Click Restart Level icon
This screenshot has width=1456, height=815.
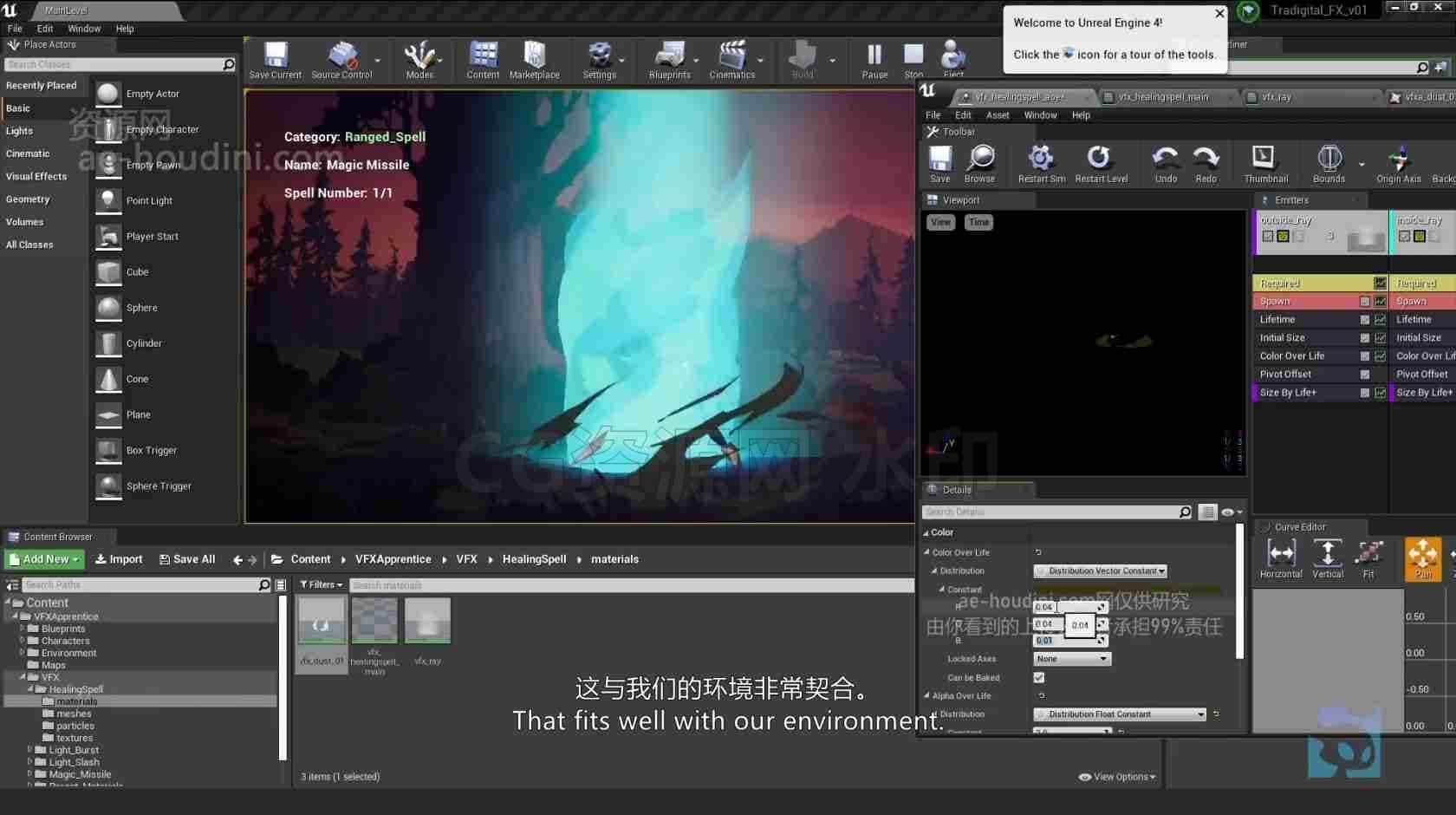pyautogui.click(x=1101, y=164)
